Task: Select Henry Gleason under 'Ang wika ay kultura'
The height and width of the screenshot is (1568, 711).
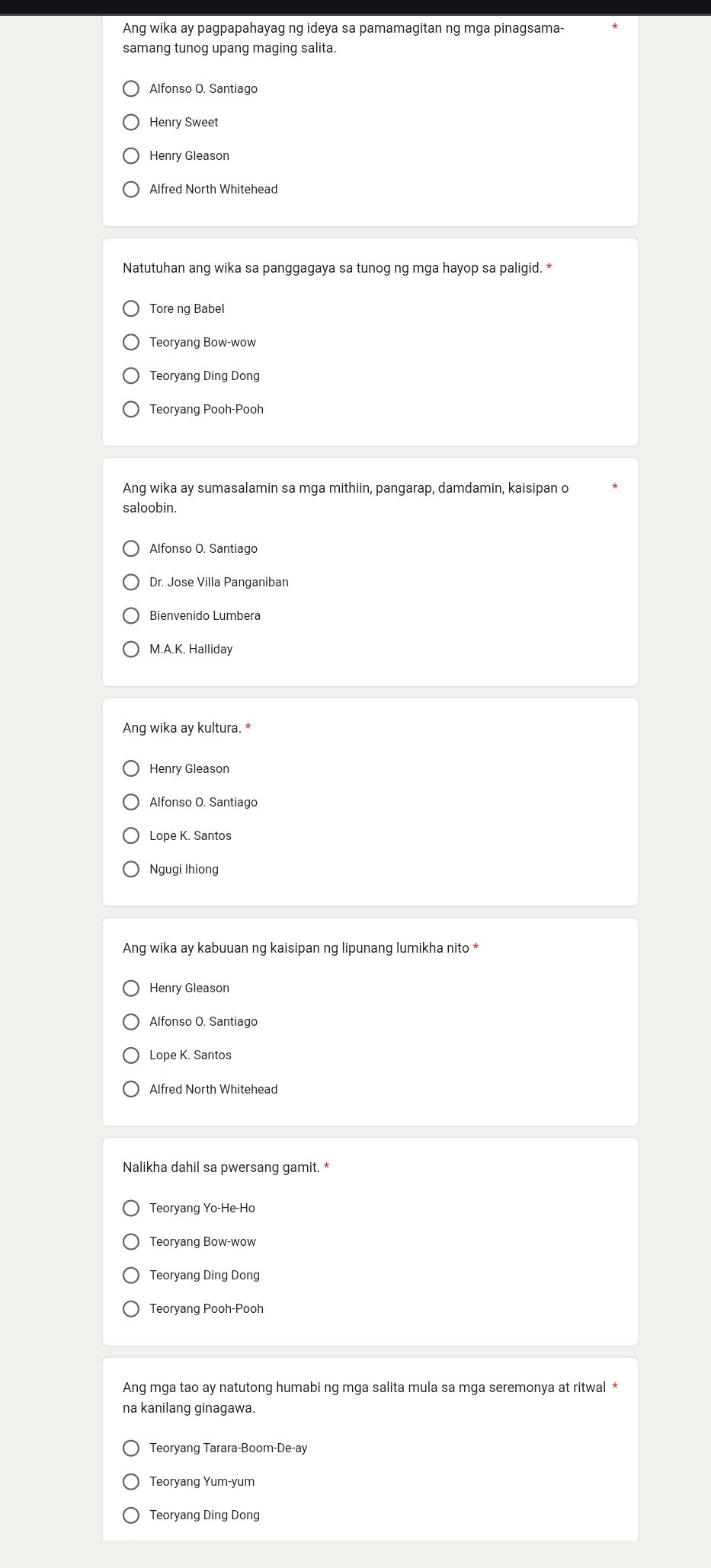Action: tap(131, 769)
